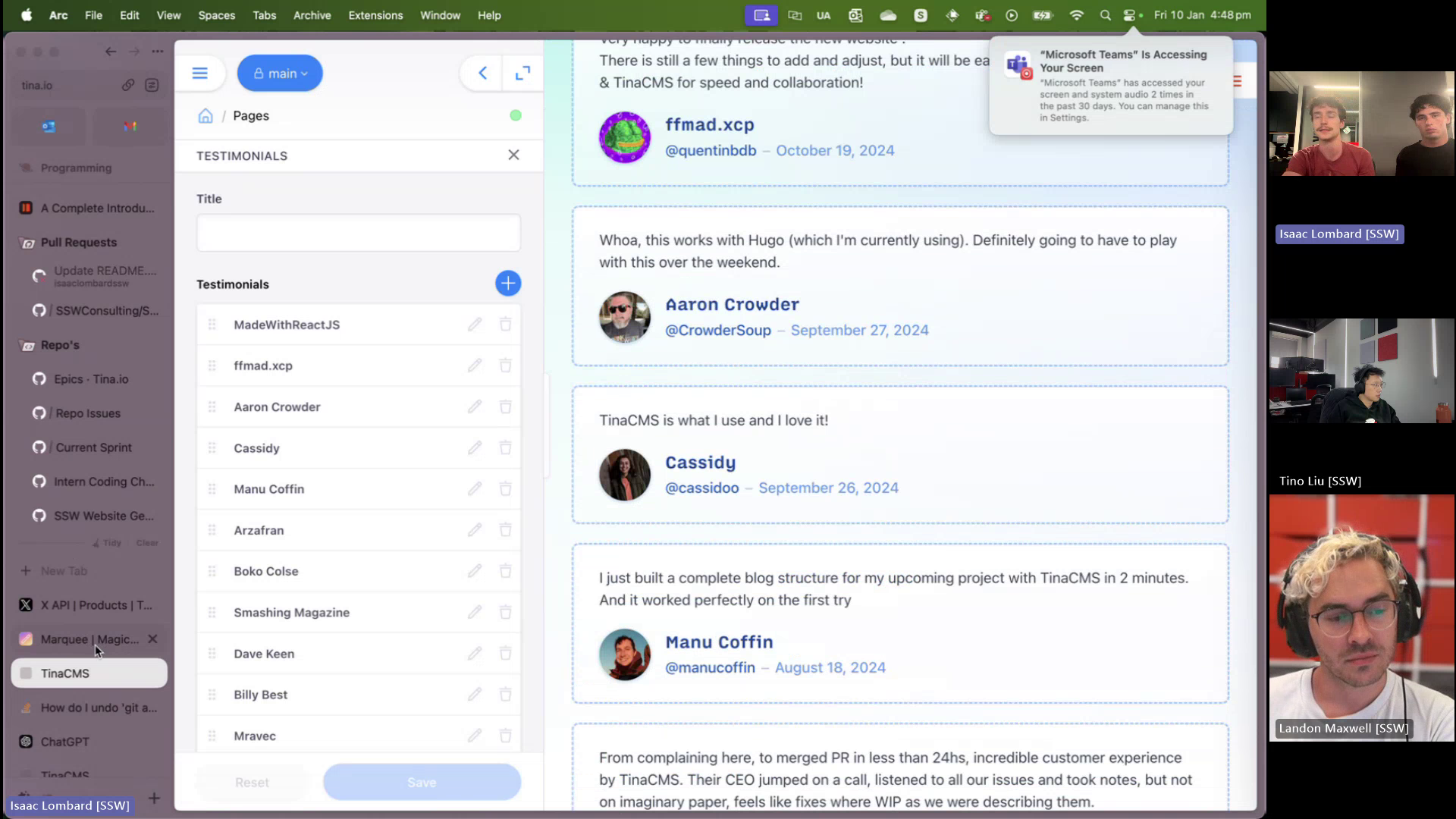This screenshot has height=819, width=1456.
Task: Expand the editor panel to fullscreen
Action: click(x=522, y=73)
